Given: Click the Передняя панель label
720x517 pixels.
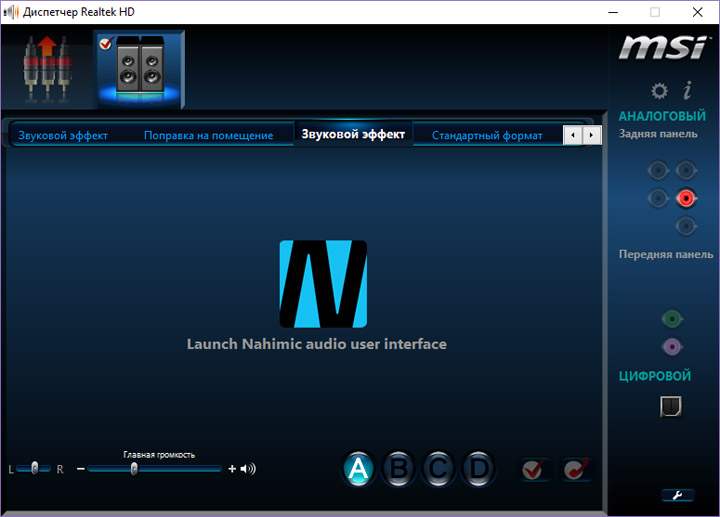Looking at the screenshot, I should click(x=666, y=254).
